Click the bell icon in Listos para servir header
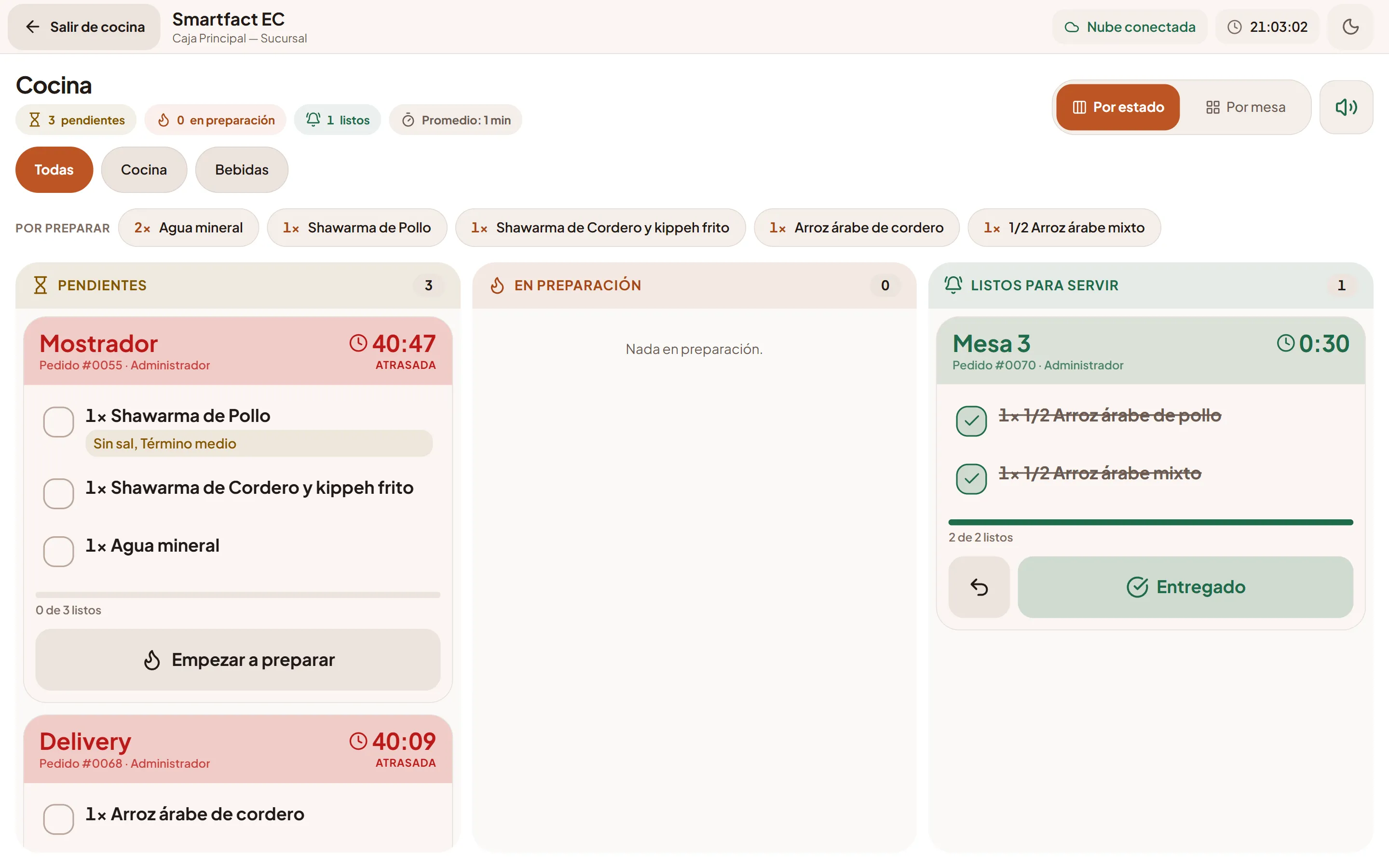 tap(953, 285)
